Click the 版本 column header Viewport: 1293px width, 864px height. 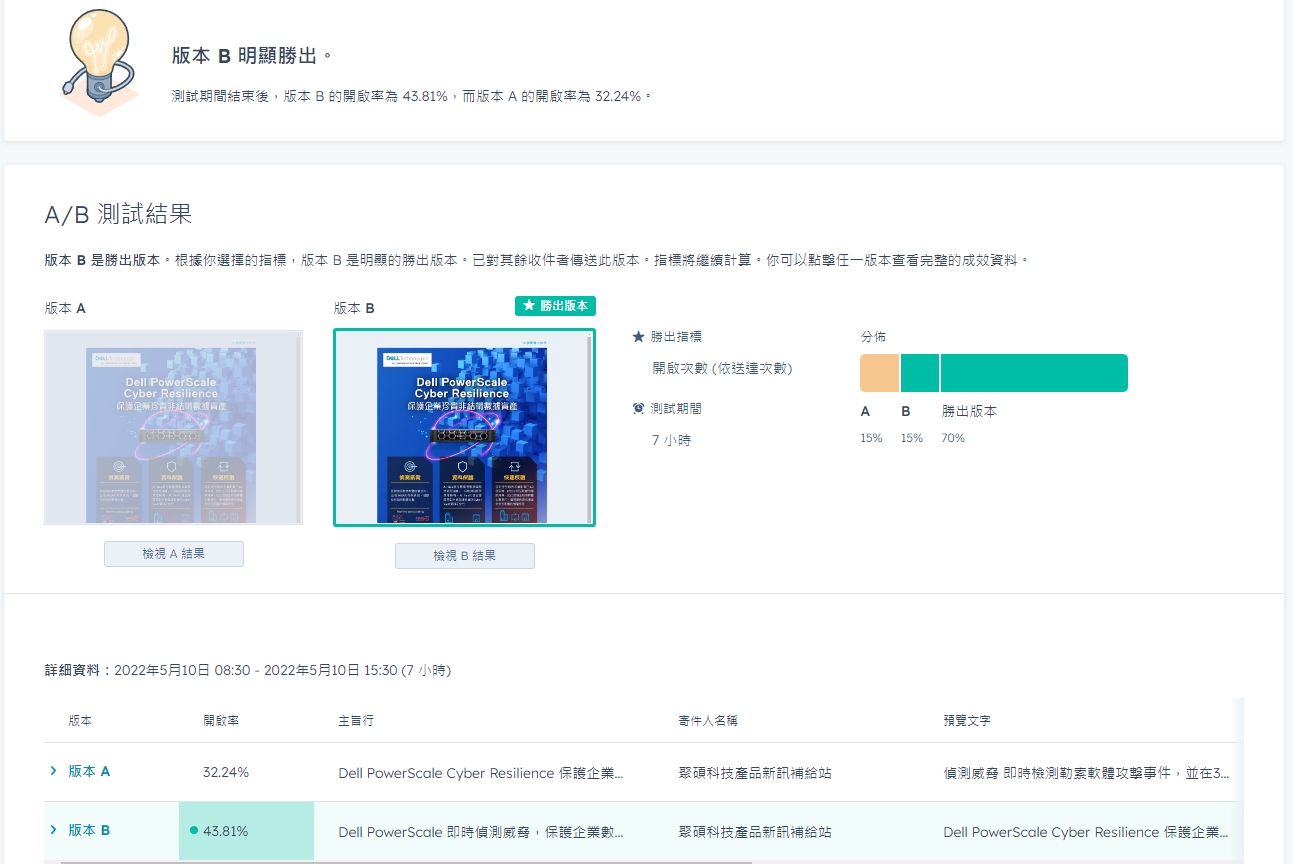coord(80,720)
